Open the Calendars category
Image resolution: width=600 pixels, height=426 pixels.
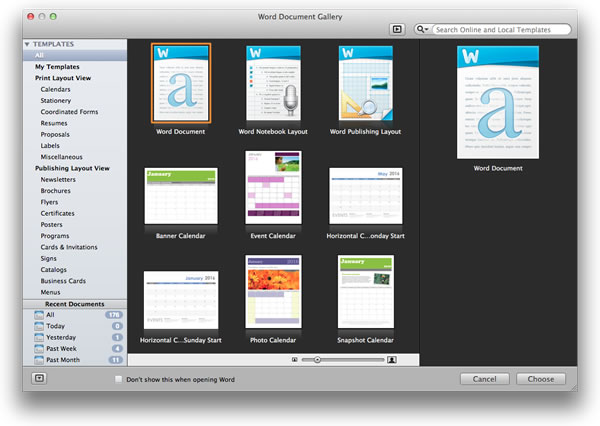click(x=55, y=89)
